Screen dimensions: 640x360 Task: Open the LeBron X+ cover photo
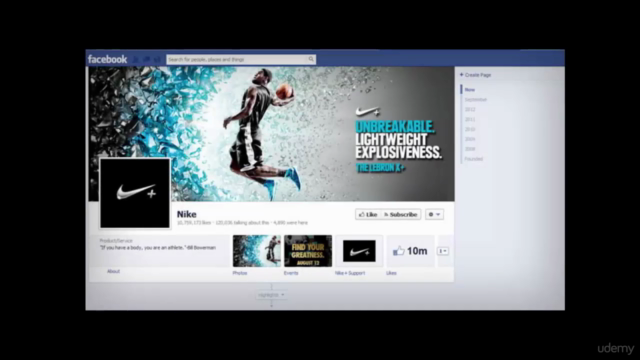click(271, 134)
